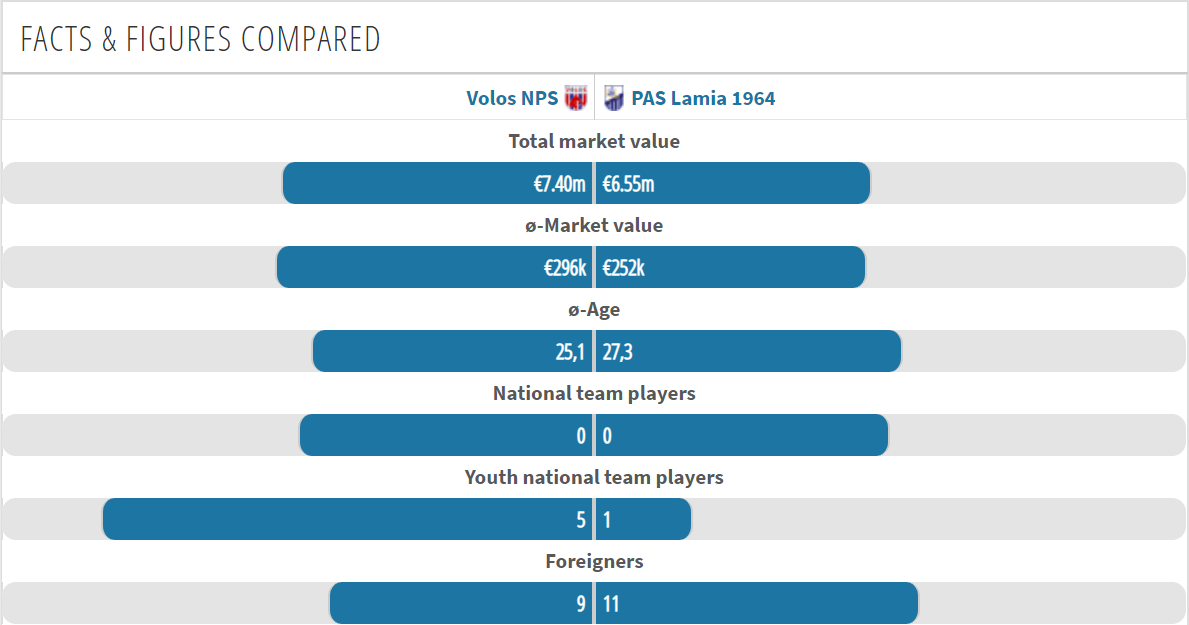The height and width of the screenshot is (625, 1189).
Task: Click Volos national team players bar showing 0
Action: coord(446,435)
